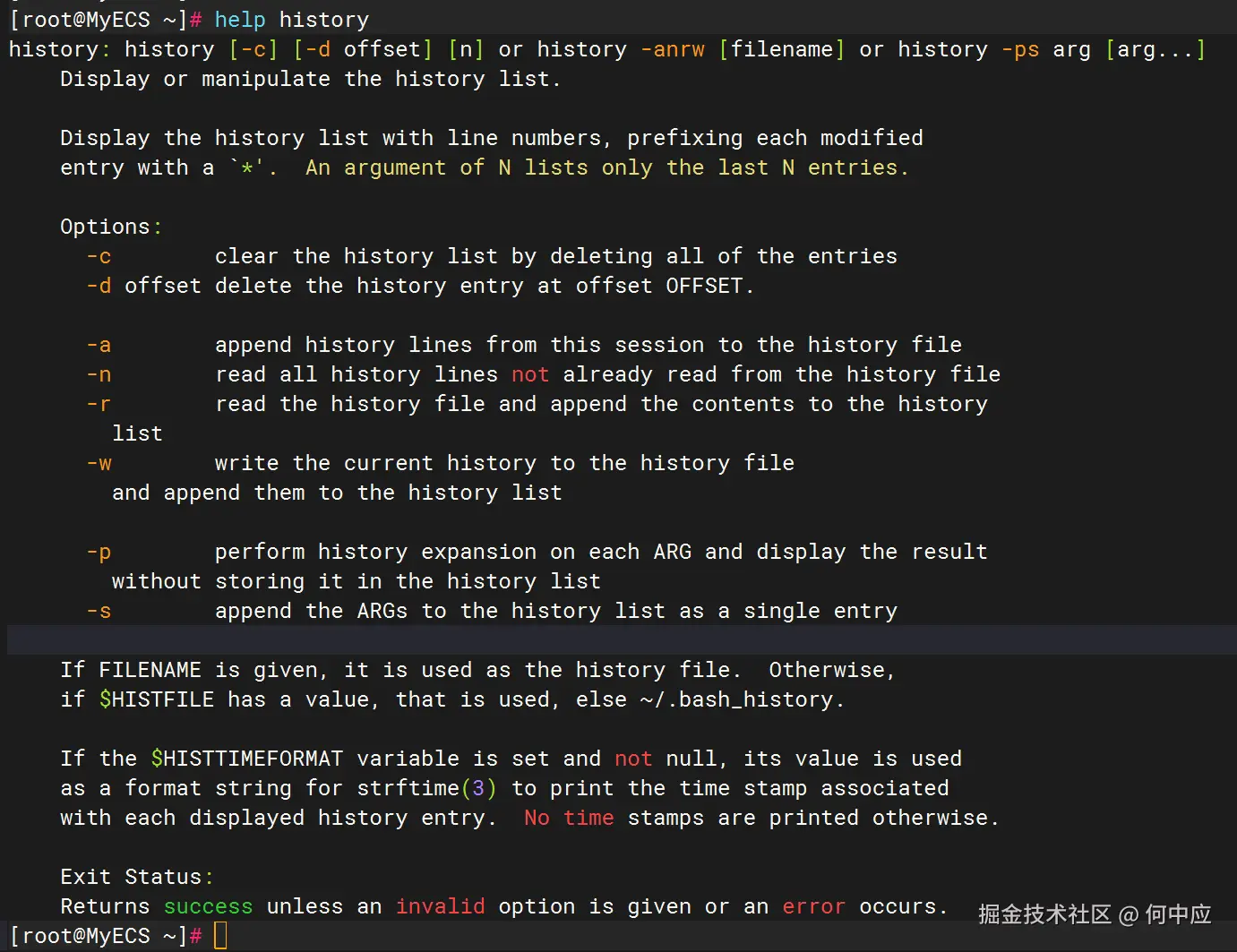Click 'strftime(3)' function reference
Image resolution: width=1237 pixels, height=952 pixels.
(427, 788)
